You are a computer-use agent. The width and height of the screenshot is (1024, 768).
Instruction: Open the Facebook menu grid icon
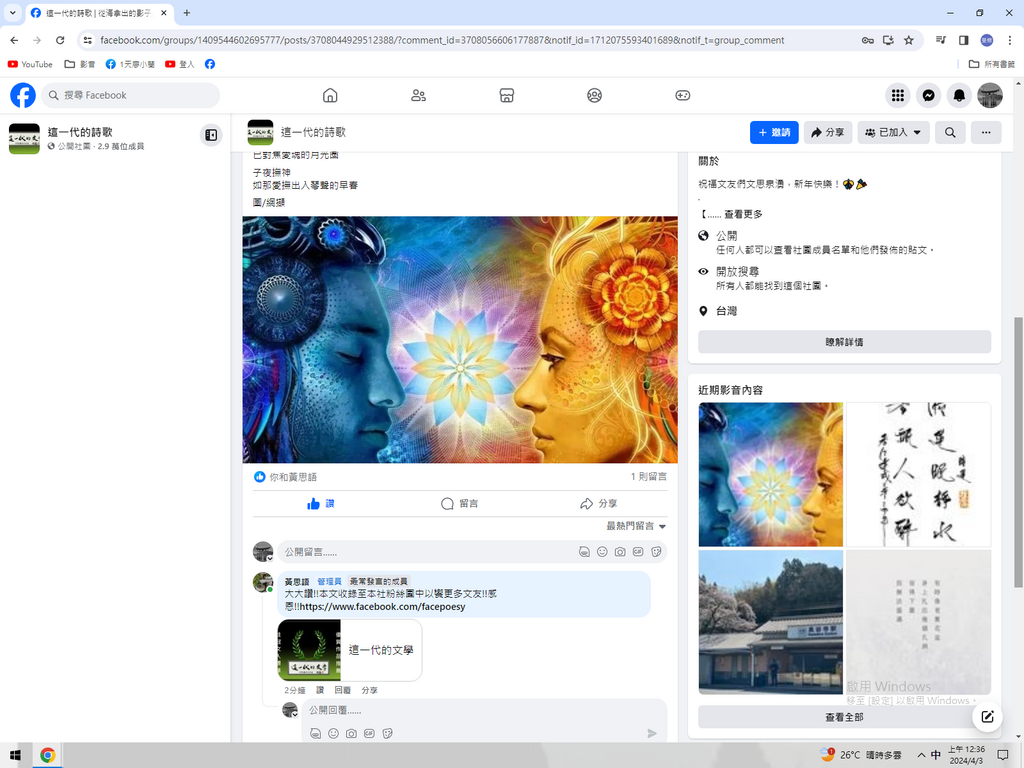click(x=898, y=95)
